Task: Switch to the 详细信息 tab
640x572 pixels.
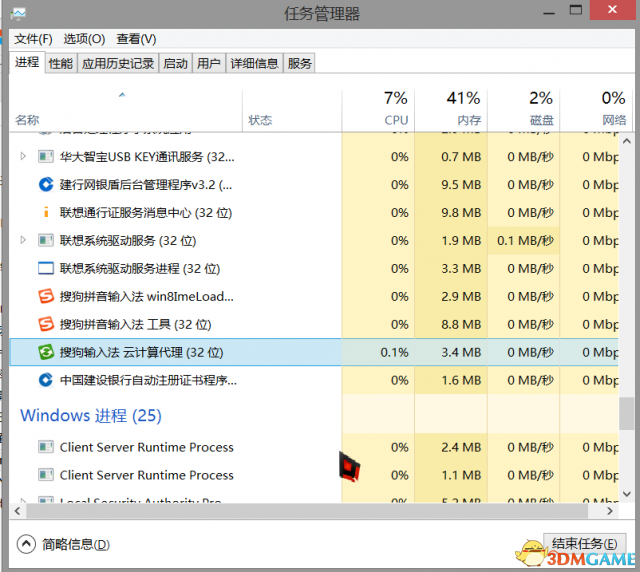Action: click(x=254, y=63)
